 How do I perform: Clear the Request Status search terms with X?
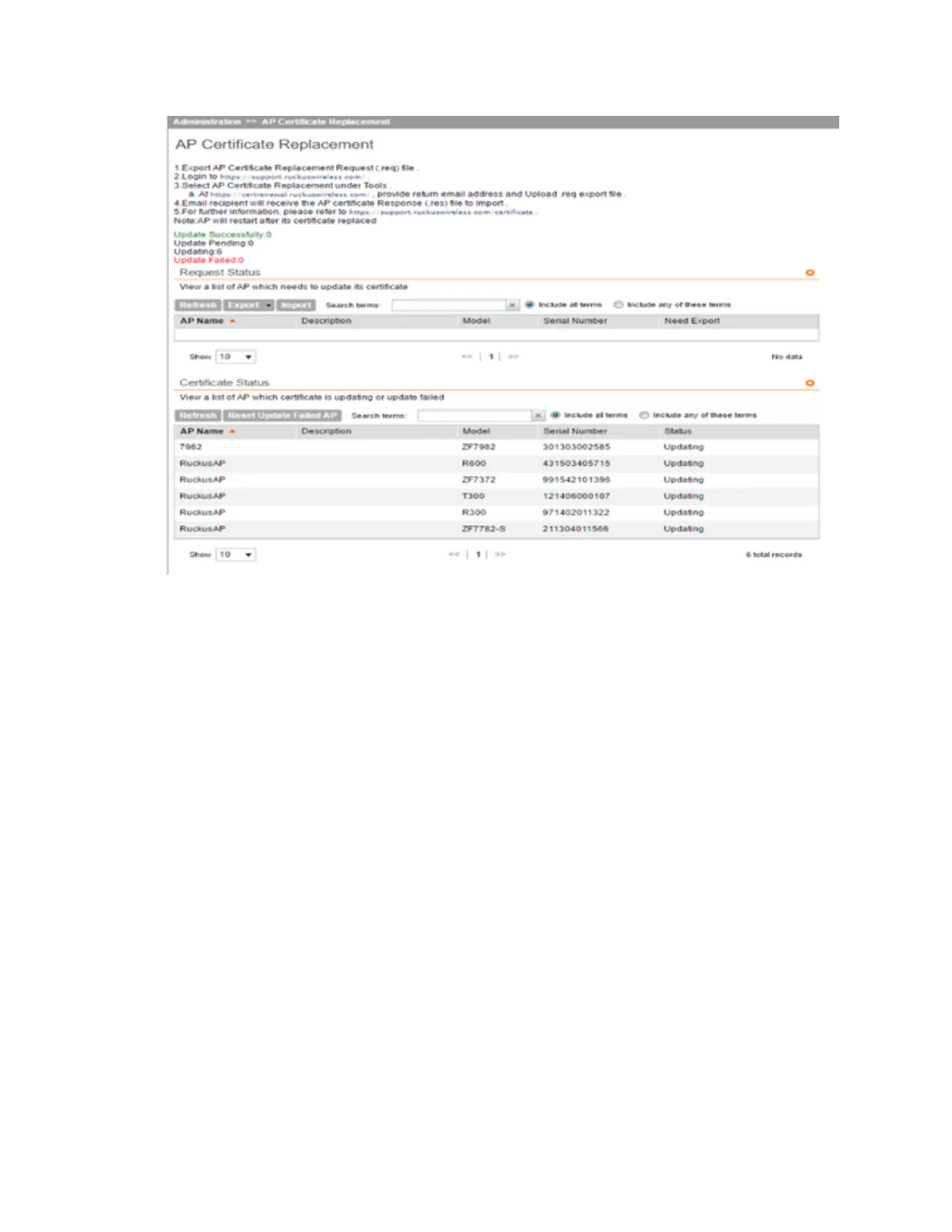[x=512, y=305]
